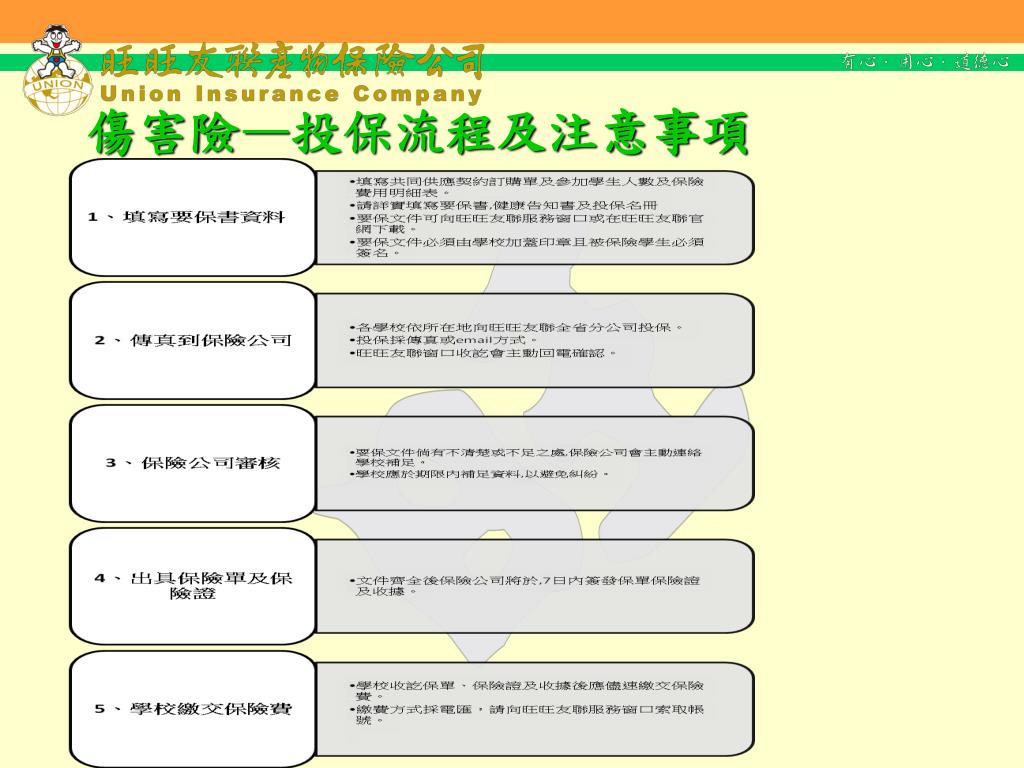
Task: Click bullet 旺旺友聯窗口收訖會主動回電確認
Action: pos(483,353)
